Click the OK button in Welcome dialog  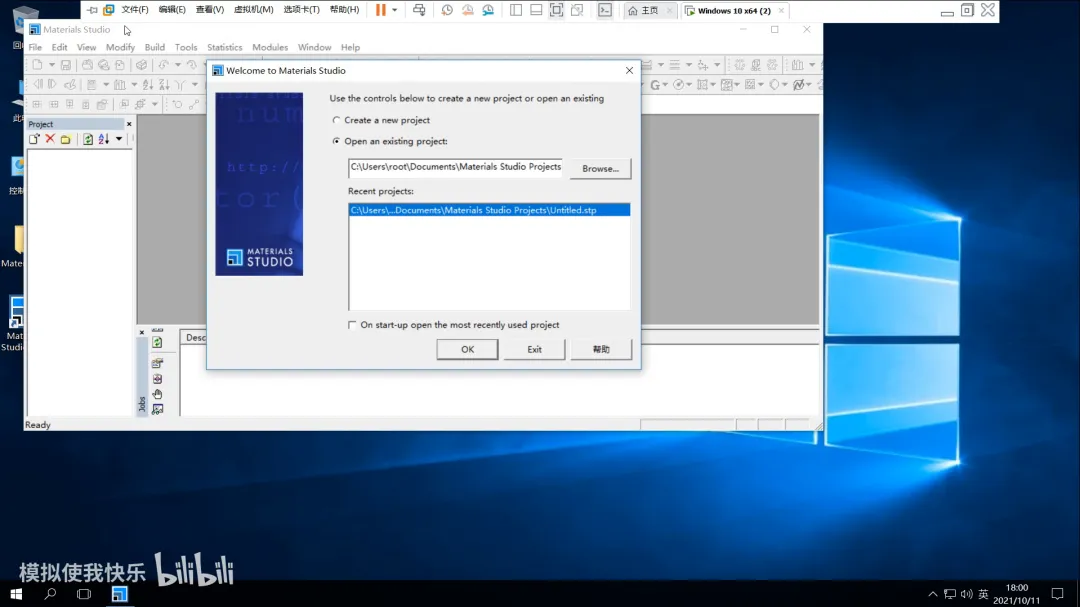point(467,349)
